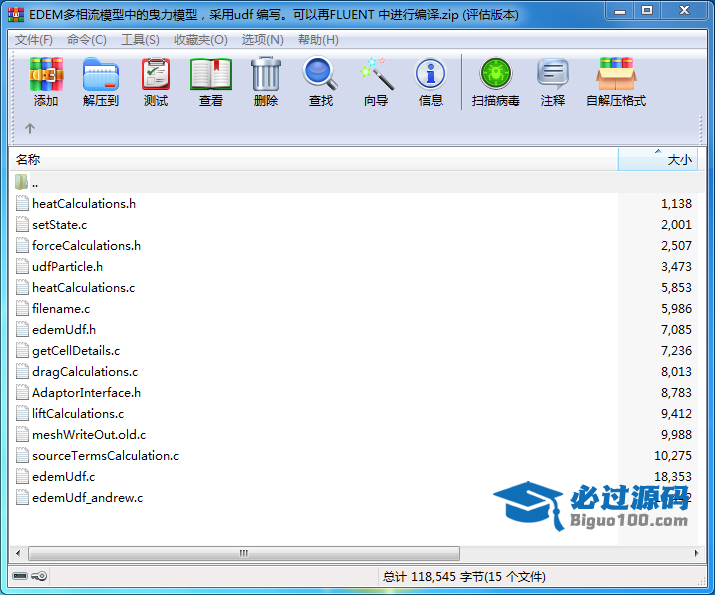Open the Comment (注释) icon
The width and height of the screenshot is (715, 595).
552,82
